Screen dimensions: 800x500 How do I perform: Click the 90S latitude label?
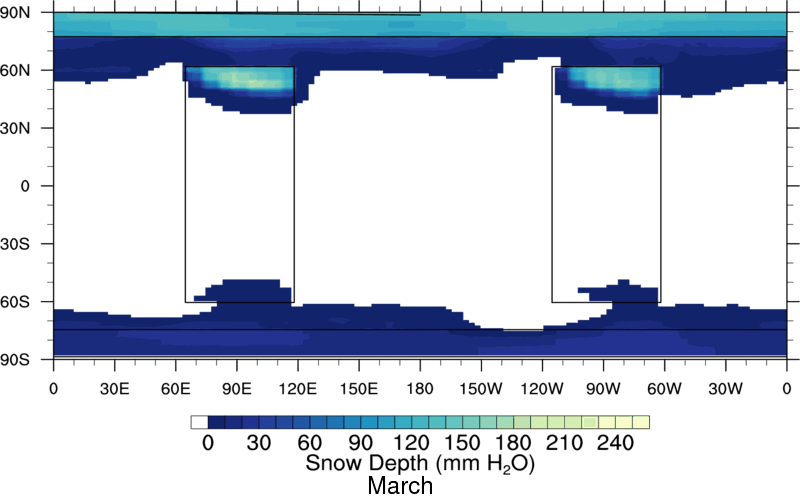(x=15, y=359)
